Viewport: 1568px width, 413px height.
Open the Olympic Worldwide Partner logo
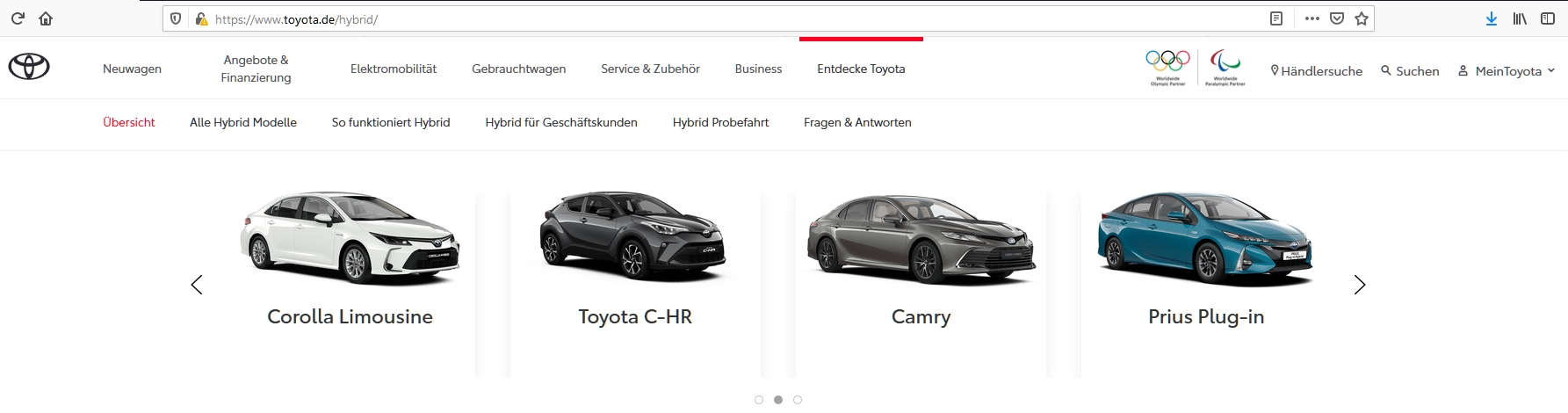click(x=1167, y=68)
